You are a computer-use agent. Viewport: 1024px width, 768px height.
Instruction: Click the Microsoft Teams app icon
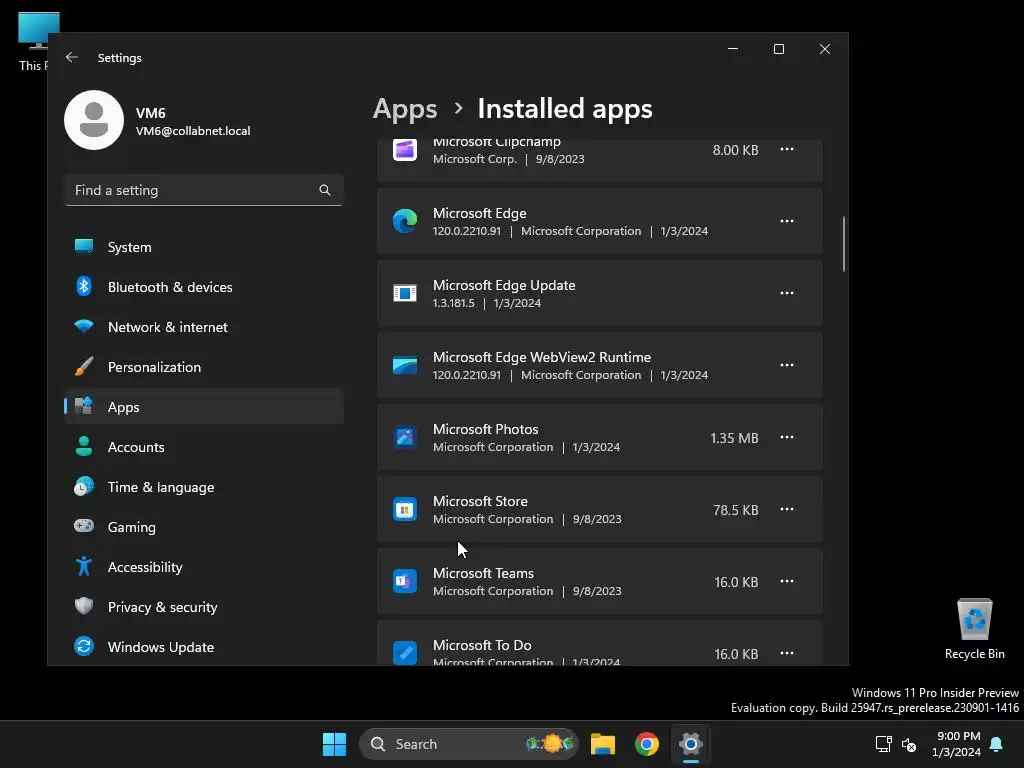point(405,581)
